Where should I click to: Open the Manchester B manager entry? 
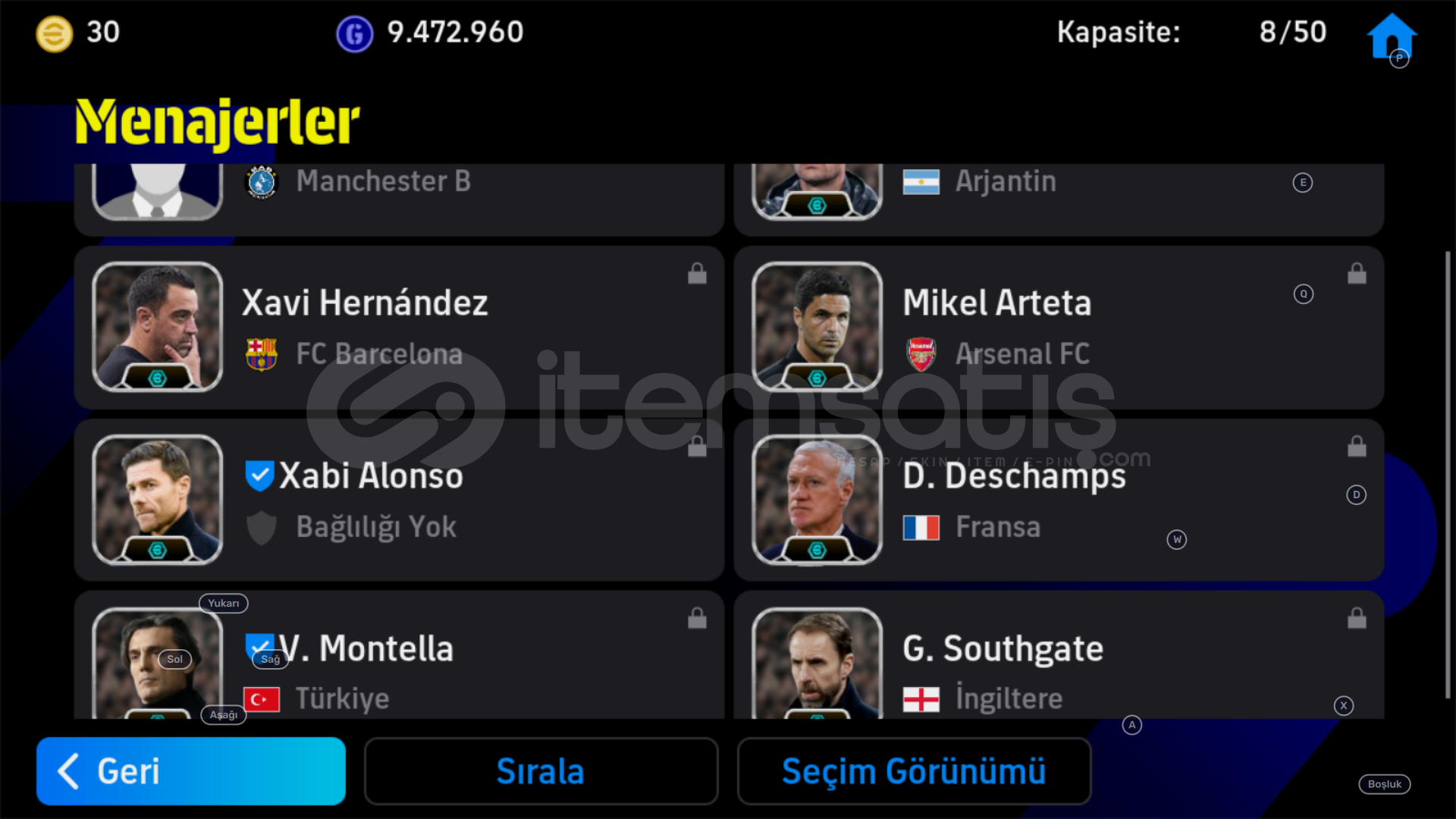[x=399, y=199]
